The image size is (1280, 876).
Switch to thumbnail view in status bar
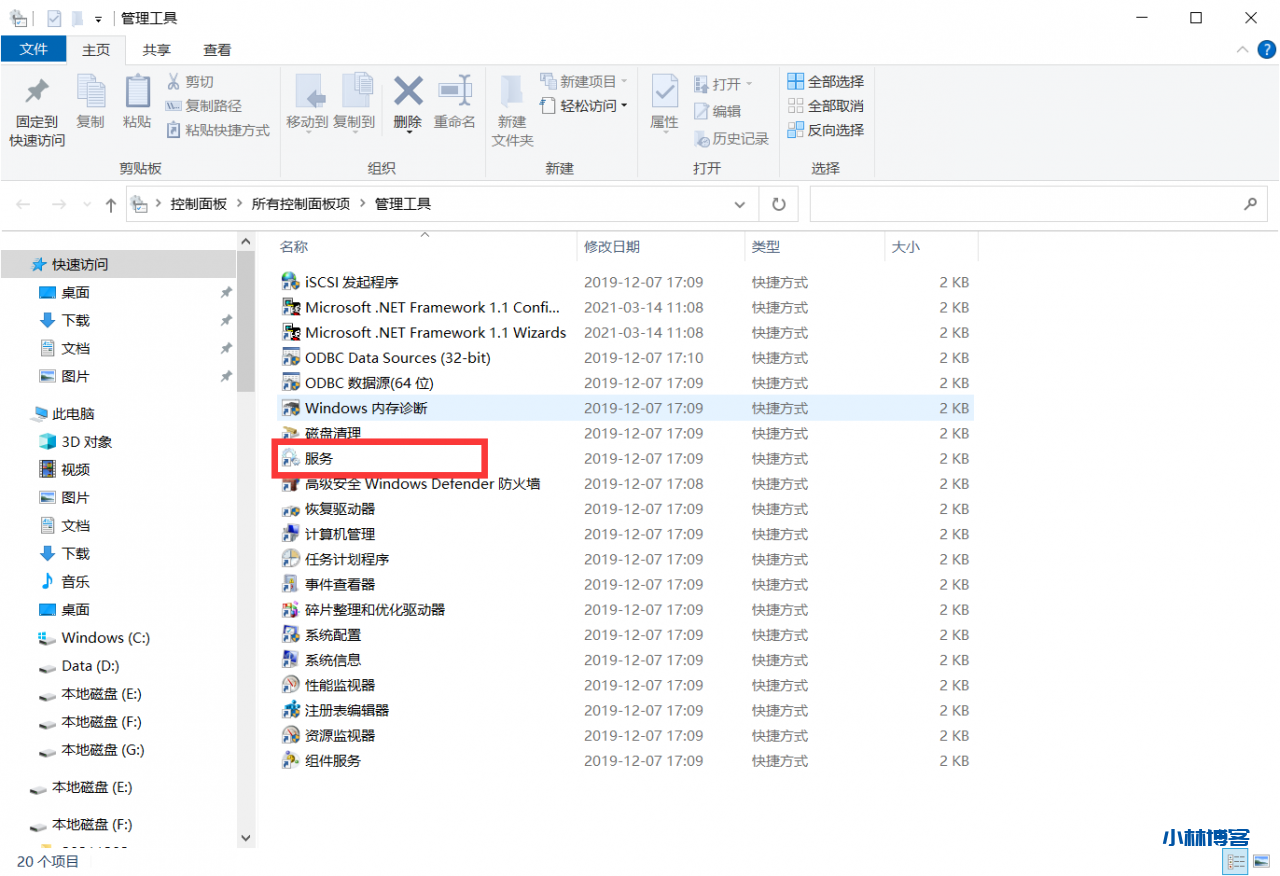pos(1261,860)
